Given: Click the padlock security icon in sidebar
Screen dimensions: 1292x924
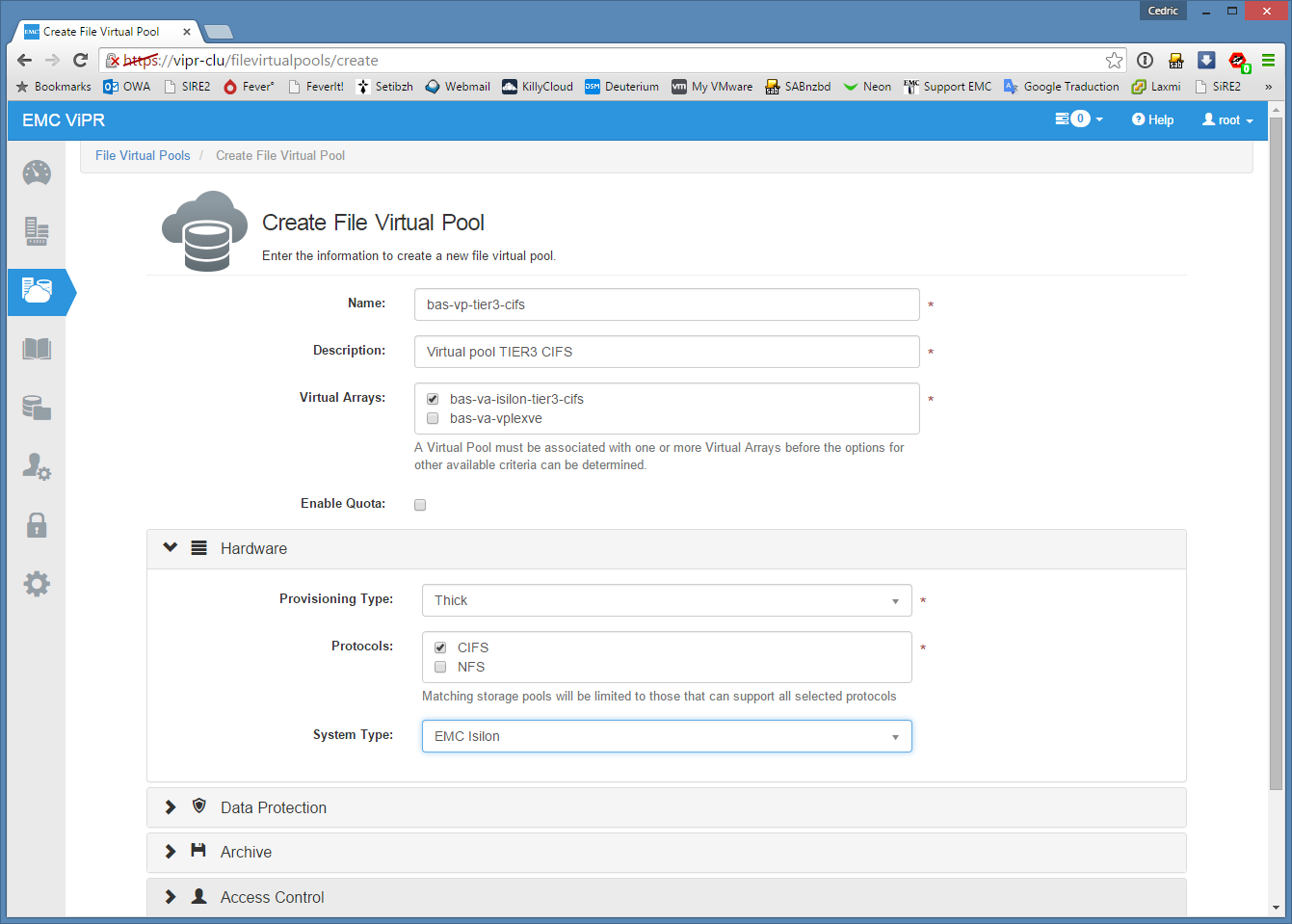Looking at the screenshot, I should pyautogui.click(x=37, y=525).
